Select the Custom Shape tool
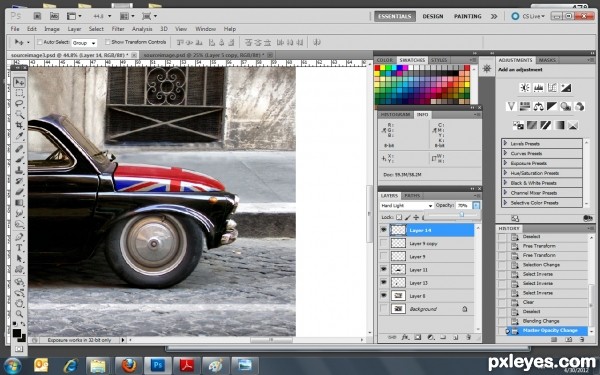600x375 pixels. 19,269
